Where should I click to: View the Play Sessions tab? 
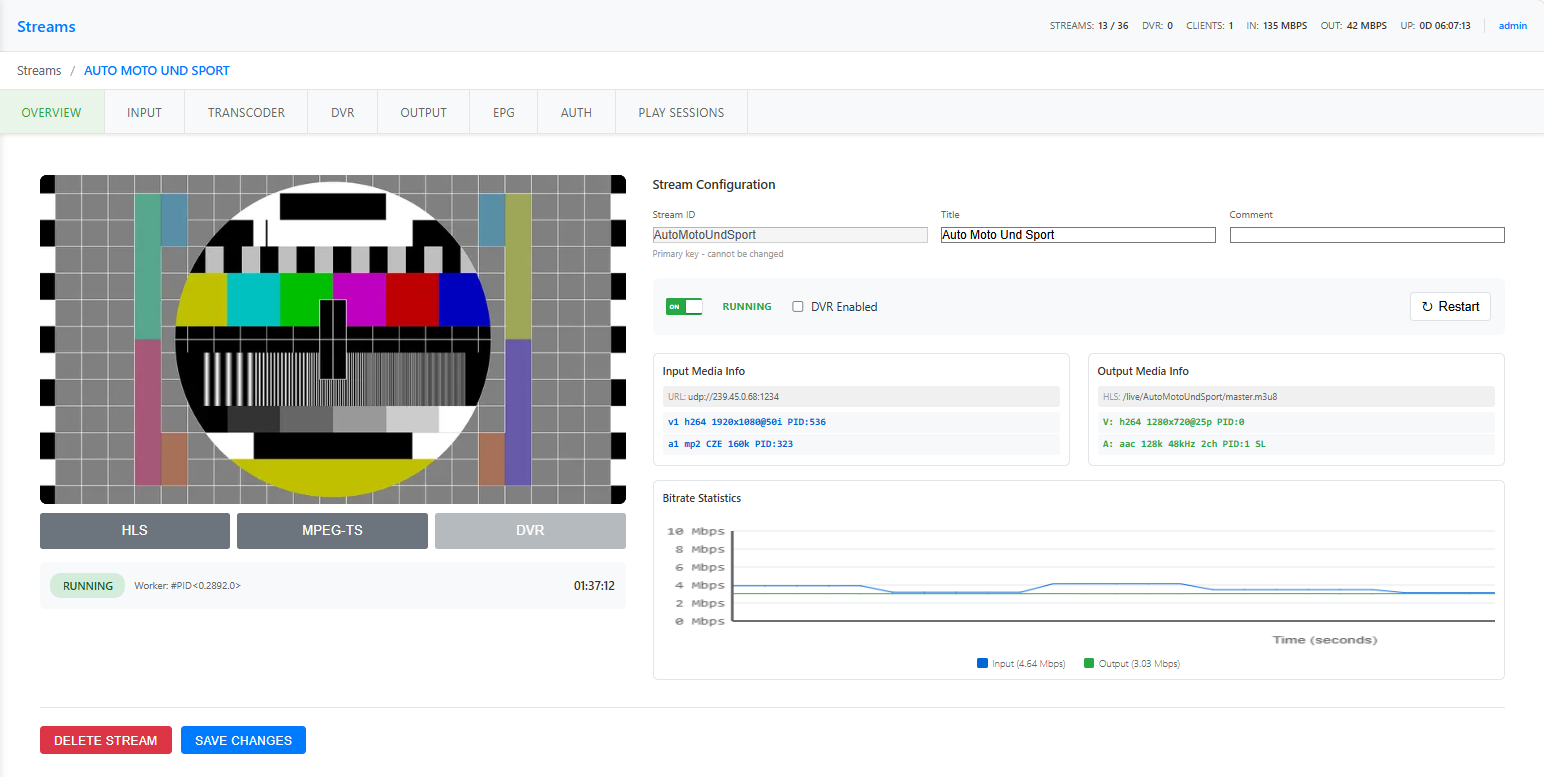coord(681,112)
